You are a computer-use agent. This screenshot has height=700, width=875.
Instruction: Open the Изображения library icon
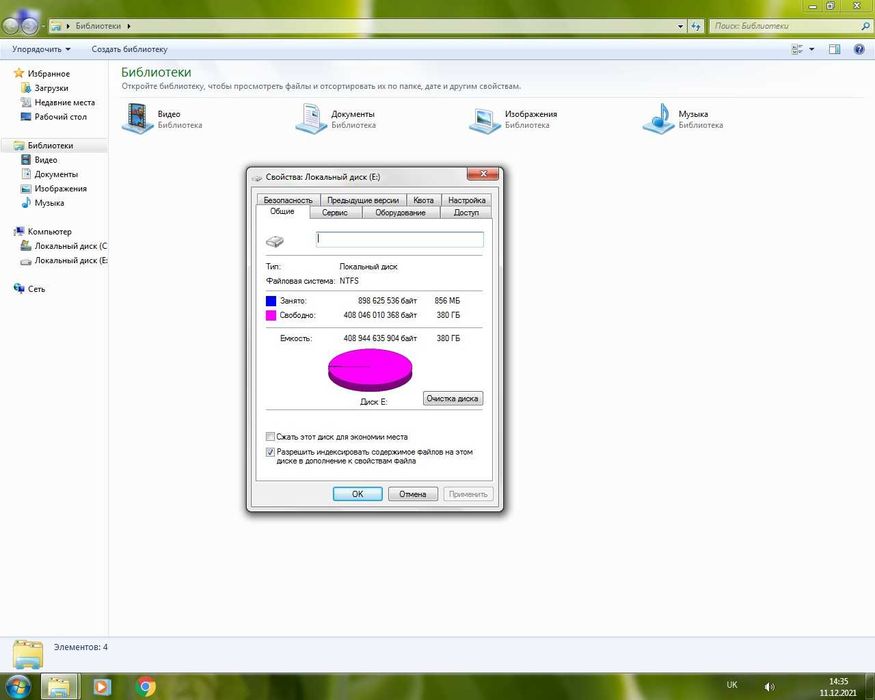[484, 119]
